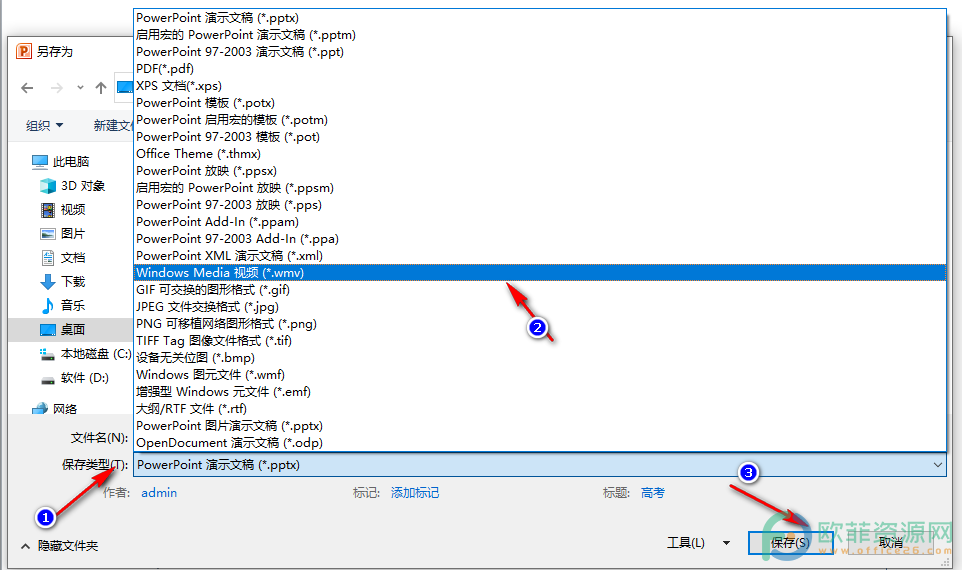
Task: Select 网络 network in the tree
Action: tap(55, 409)
